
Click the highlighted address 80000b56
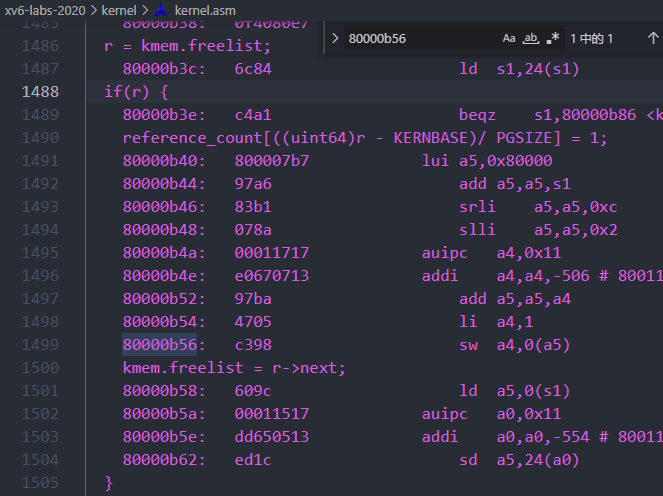160,345
